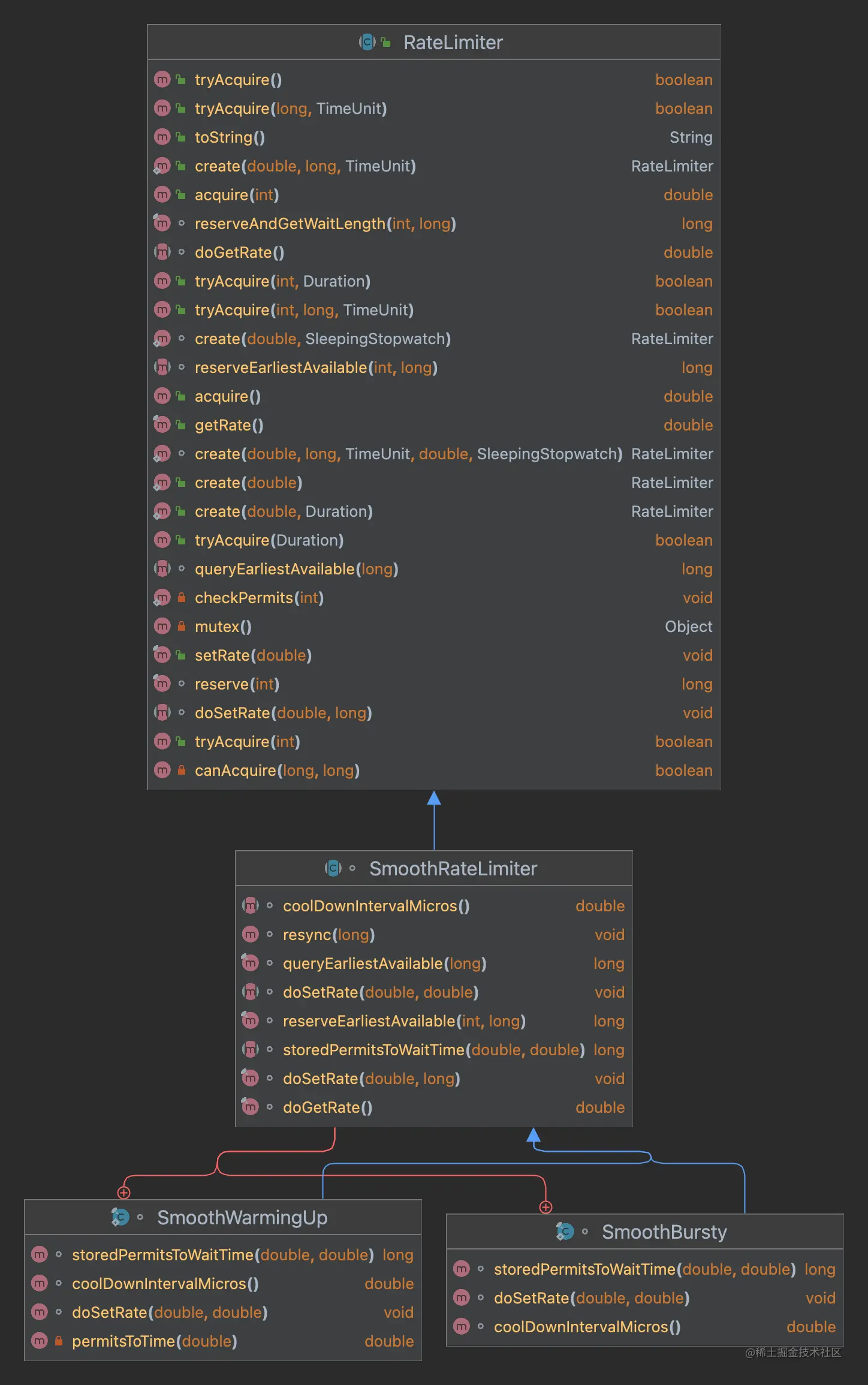The width and height of the screenshot is (868, 1385).
Task: Select create(double) method
Action: click(434, 482)
